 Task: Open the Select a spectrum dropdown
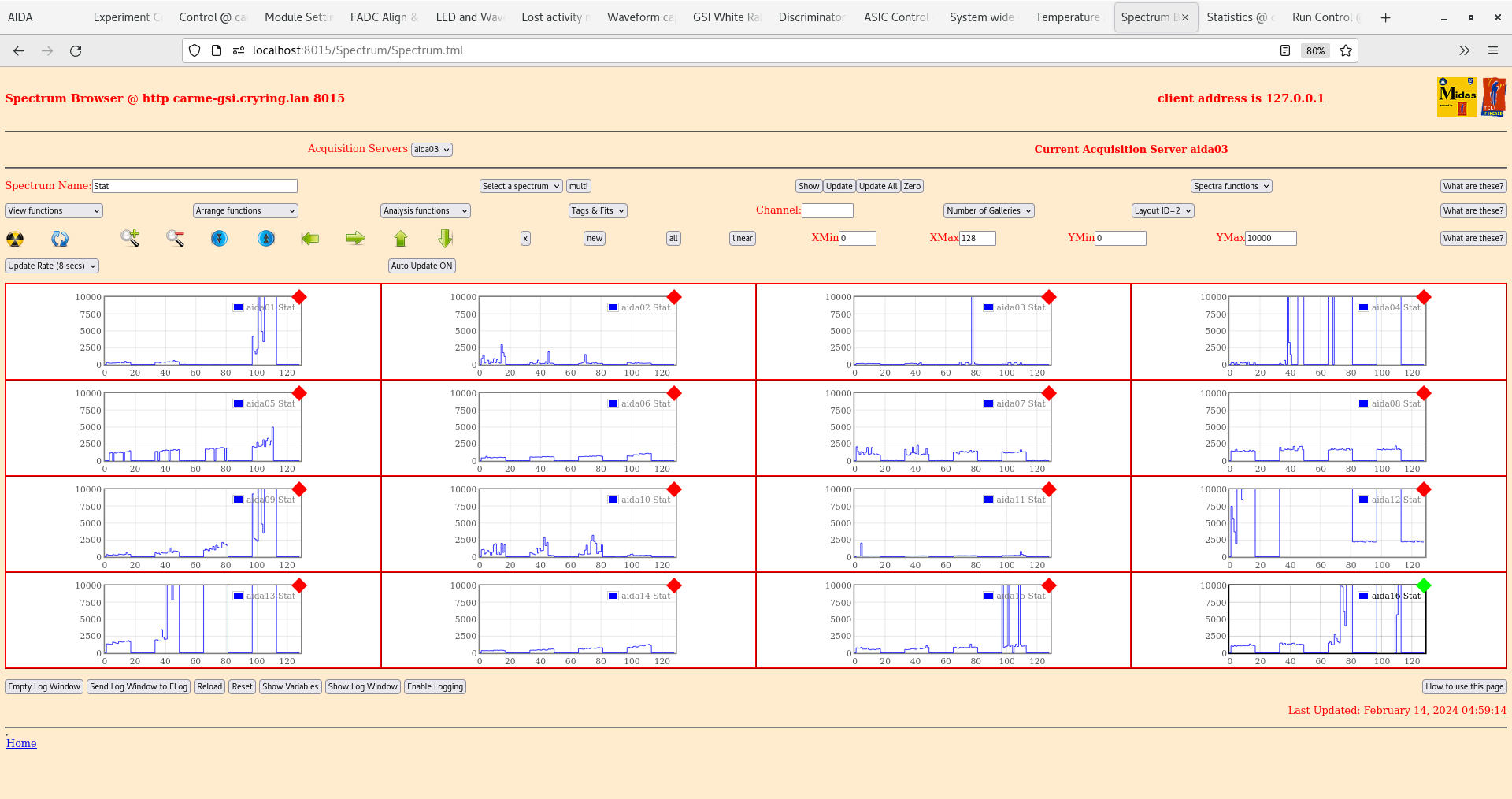pyautogui.click(x=520, y=186)
